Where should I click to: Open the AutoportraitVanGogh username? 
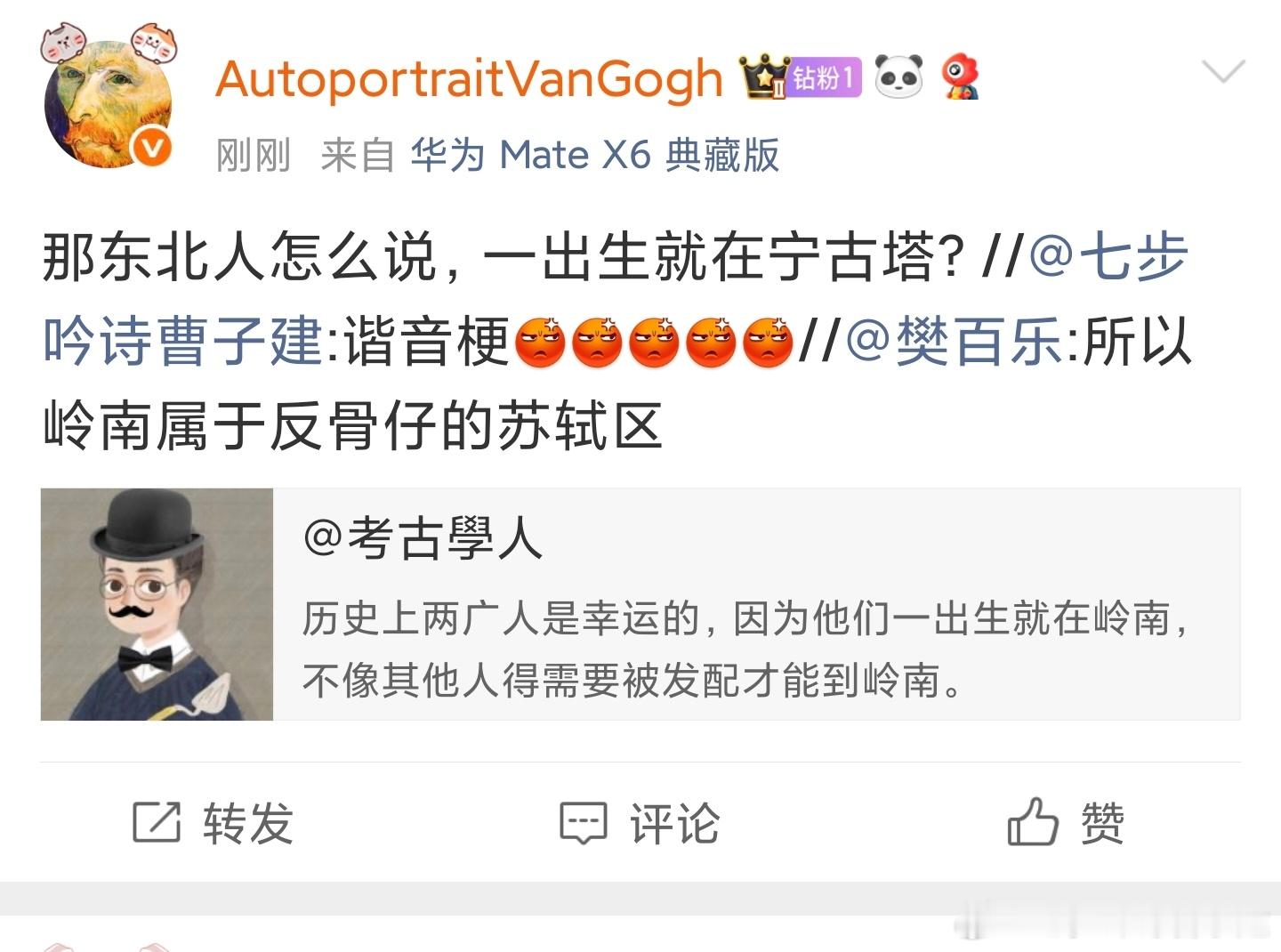point(469,79)
